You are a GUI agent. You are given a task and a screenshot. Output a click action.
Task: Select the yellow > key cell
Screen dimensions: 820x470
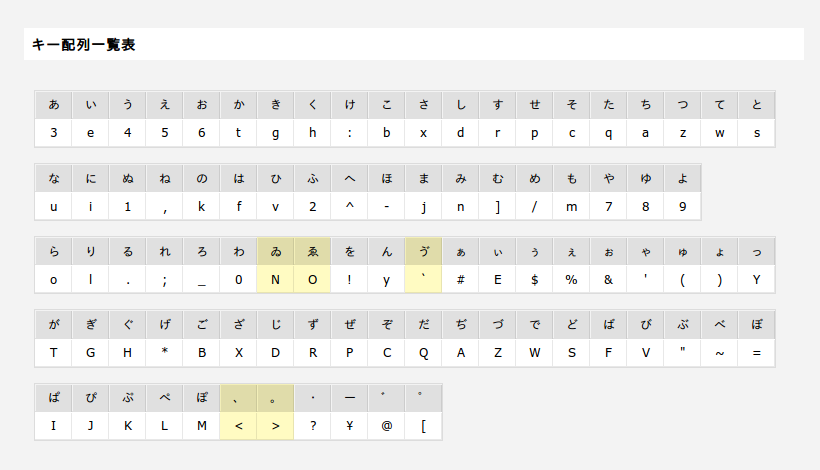tap(276, 426)
